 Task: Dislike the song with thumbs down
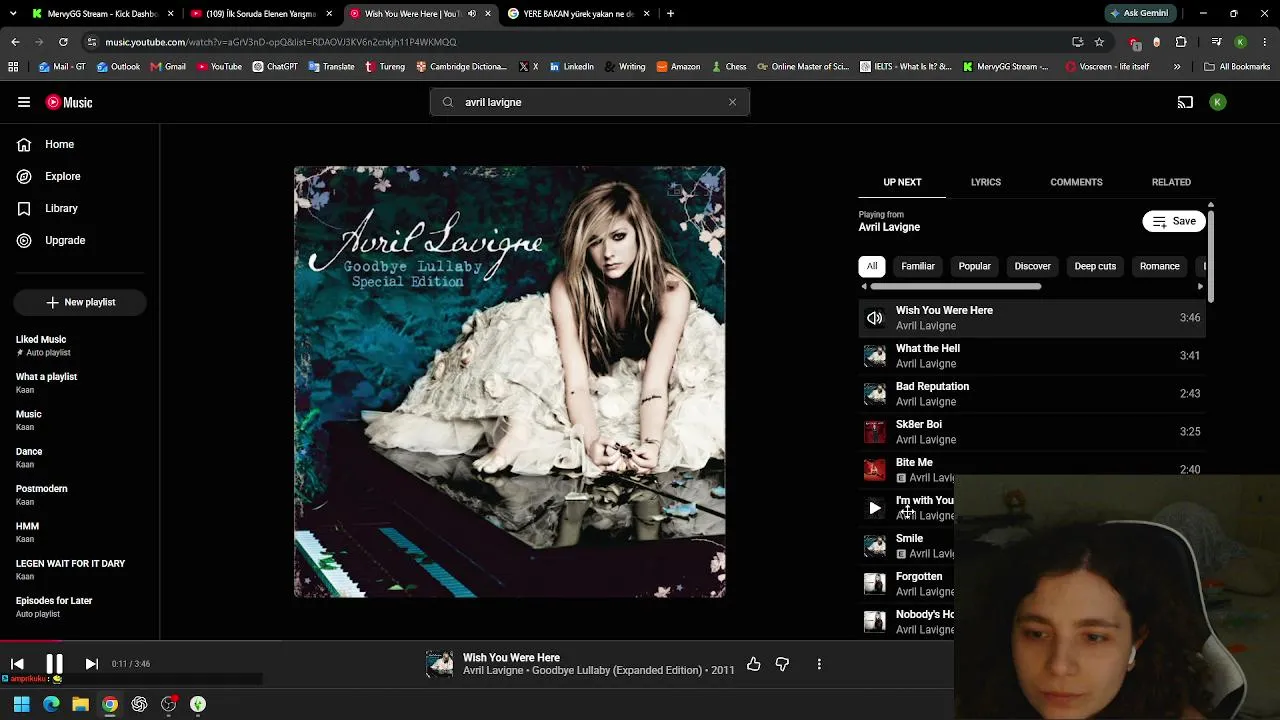(x=782, y=664)
